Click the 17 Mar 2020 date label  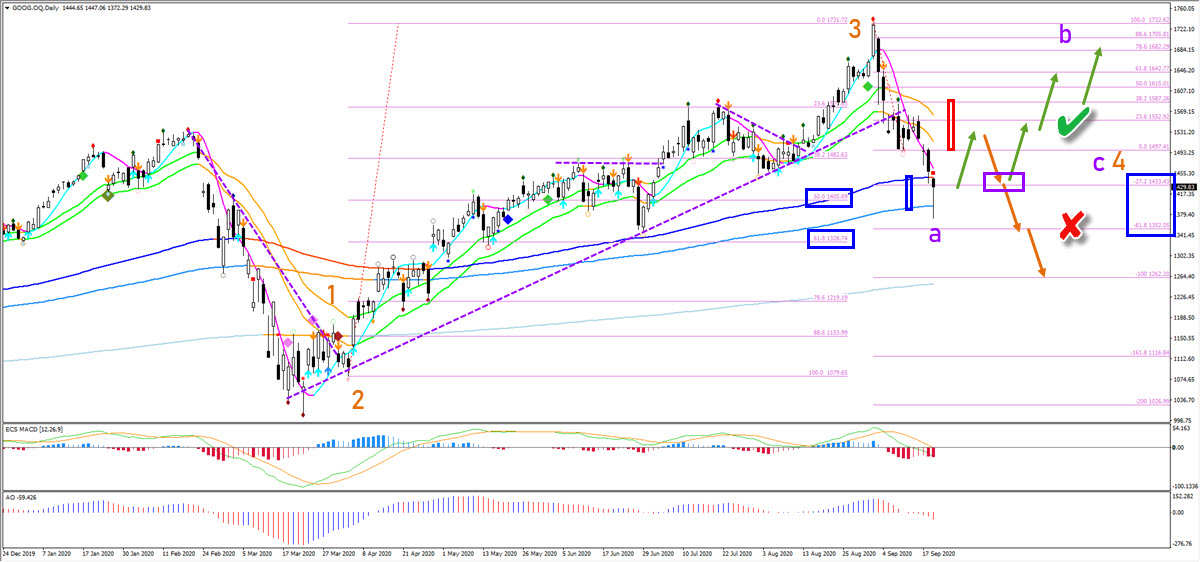click(x=297, y=553)
